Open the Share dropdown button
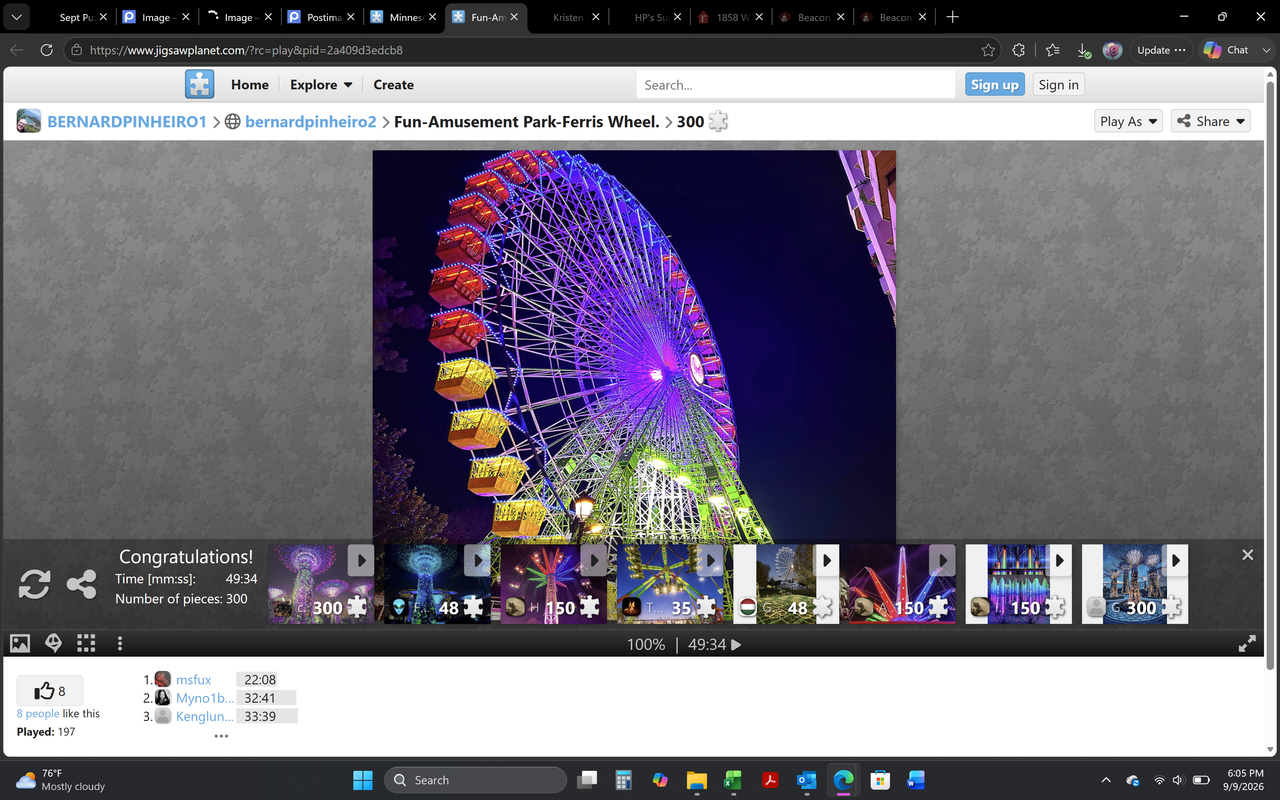 (x=1211, y=121)
